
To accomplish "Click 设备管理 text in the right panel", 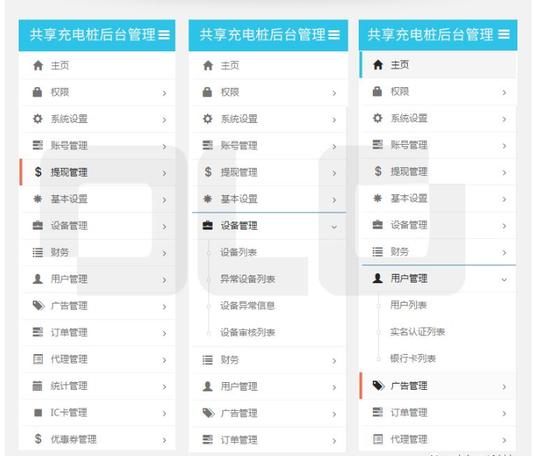I will (409, 225).
